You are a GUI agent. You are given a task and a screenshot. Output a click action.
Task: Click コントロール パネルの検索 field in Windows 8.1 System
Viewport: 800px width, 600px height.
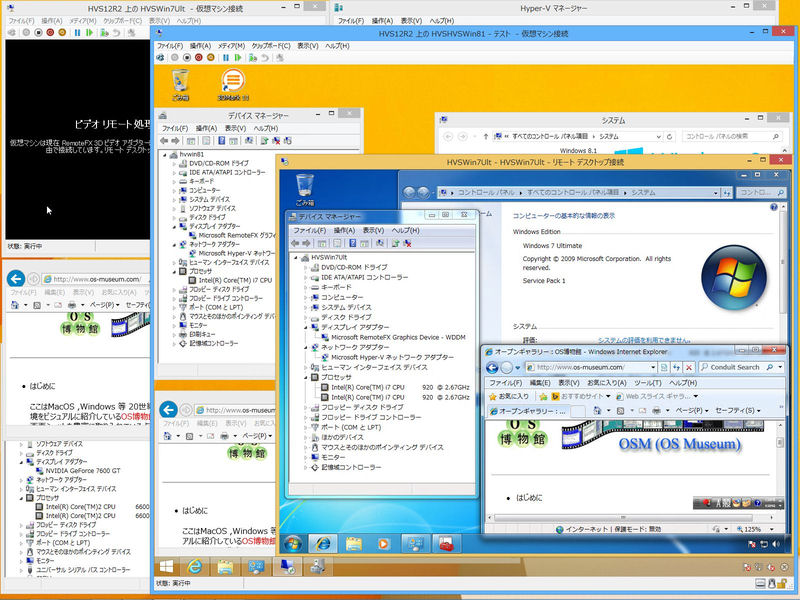coord(732,136)
